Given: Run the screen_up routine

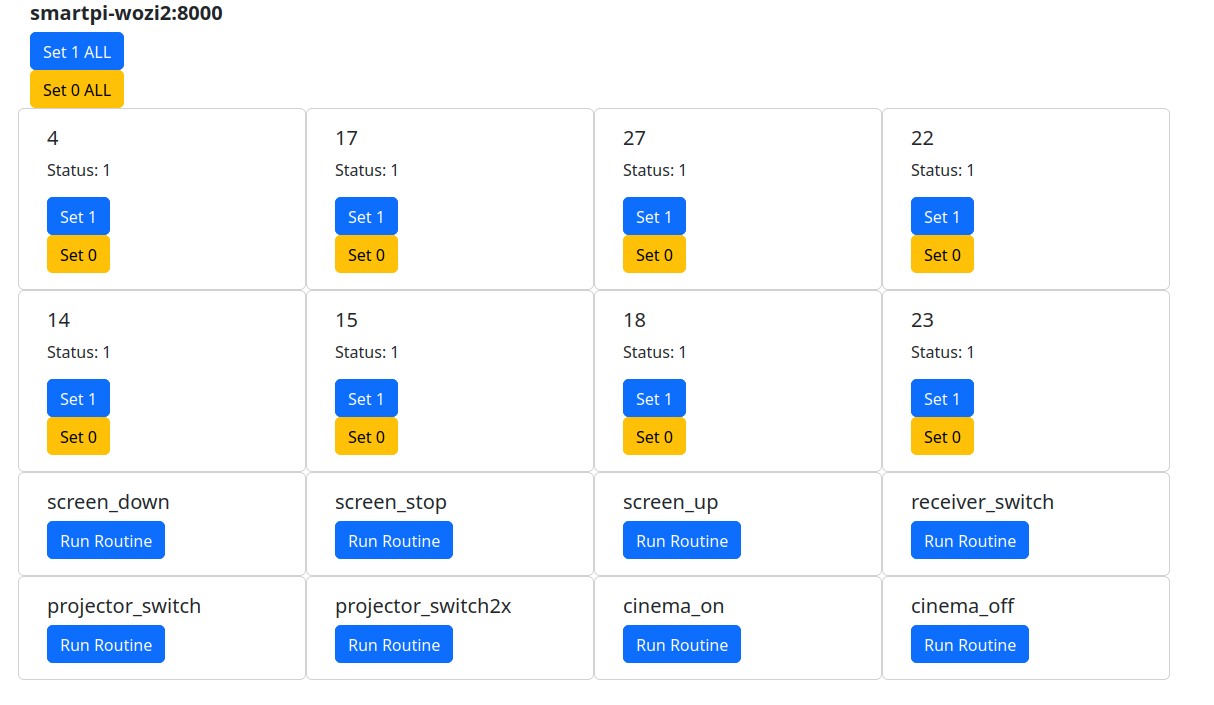Looking at the screenshot, I should [682, 541].
